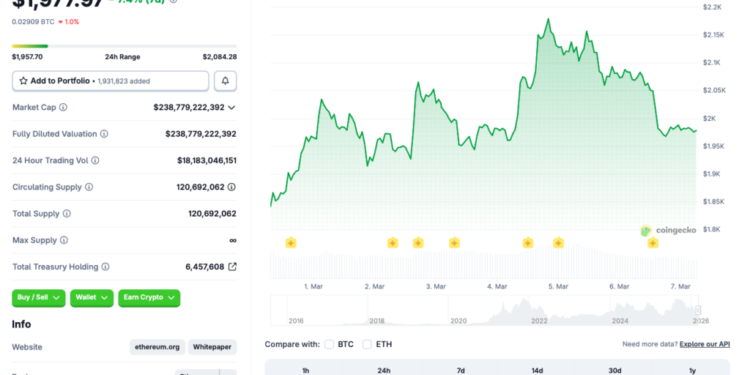Open the Wallet dropdown
The height and width of the screenshot is (375, 750).
92,298
